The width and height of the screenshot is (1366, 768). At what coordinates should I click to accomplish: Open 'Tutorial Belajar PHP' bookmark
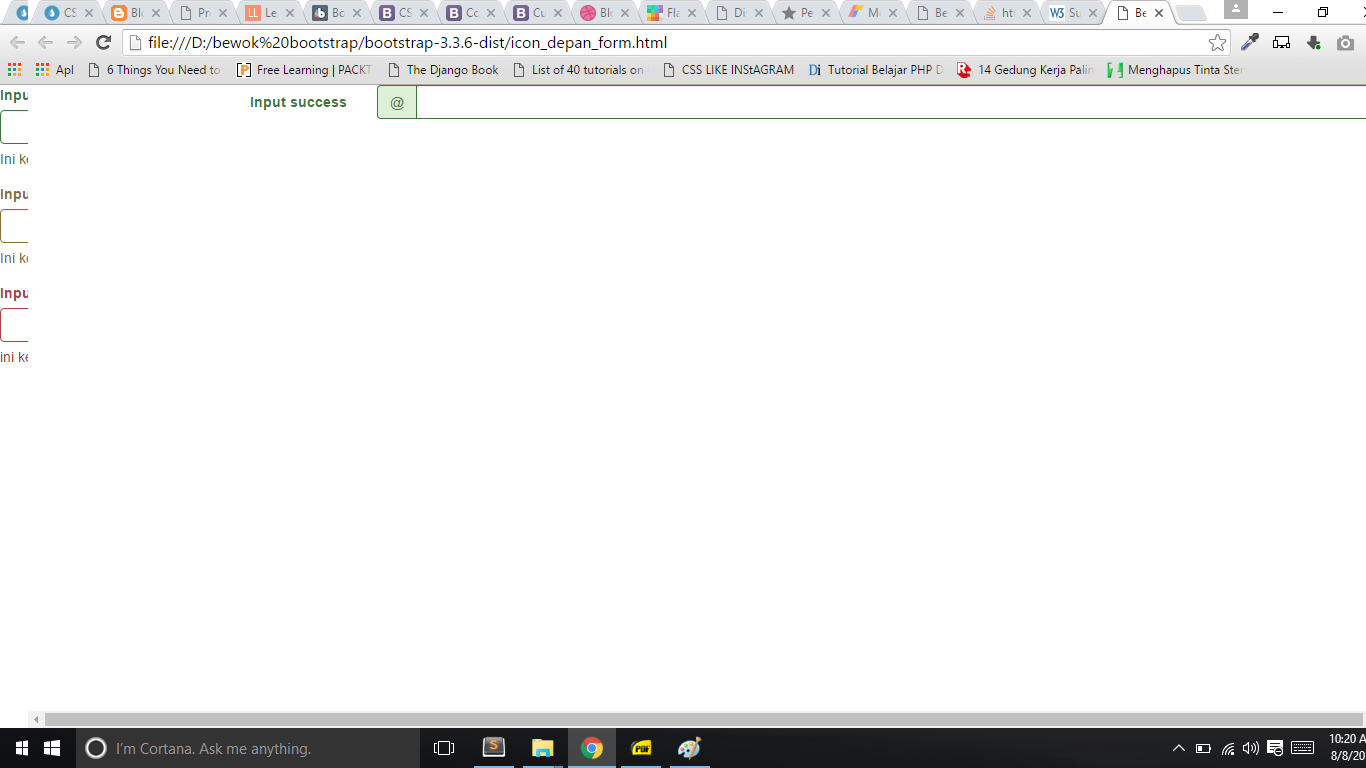click(x=876, y=70)
